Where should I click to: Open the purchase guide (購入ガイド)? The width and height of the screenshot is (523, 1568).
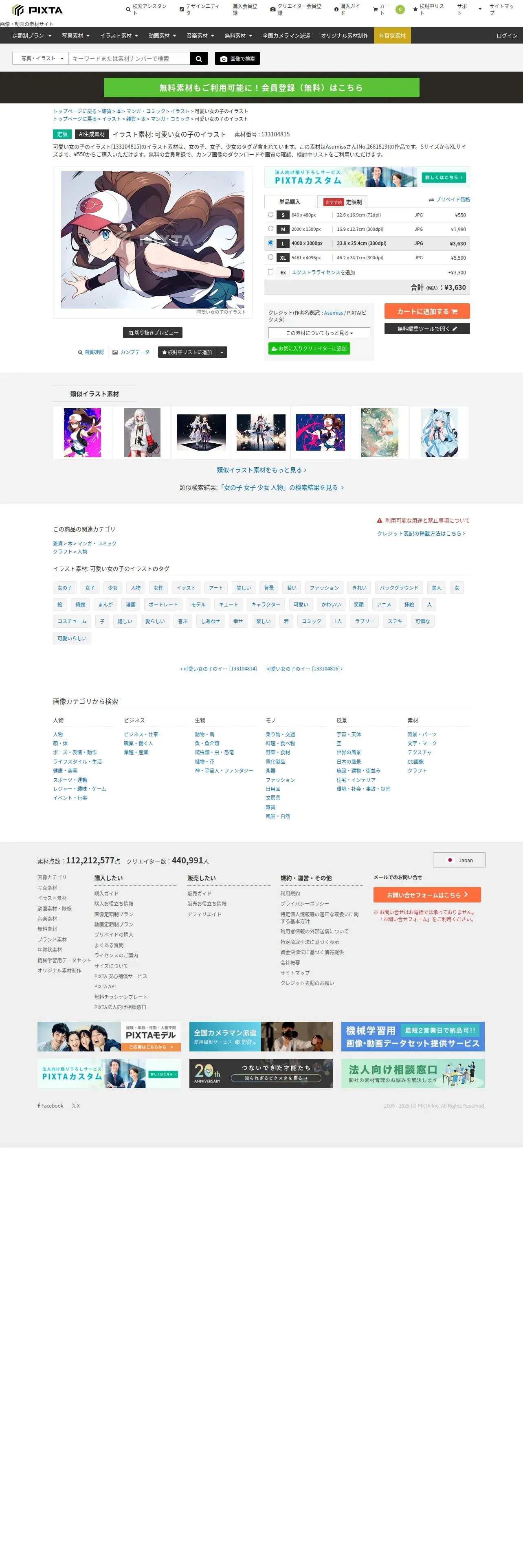click(347, 10)
